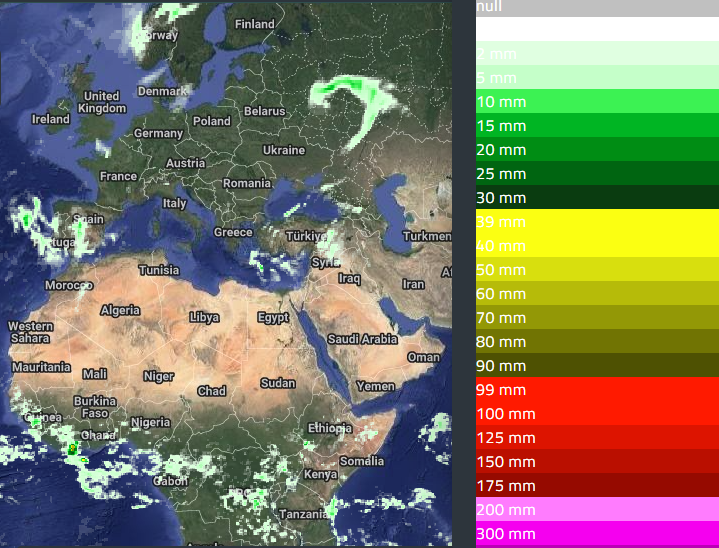Click the Saudi Arabia label on map
Screen dimensions: 719x548
pos(362,339)
